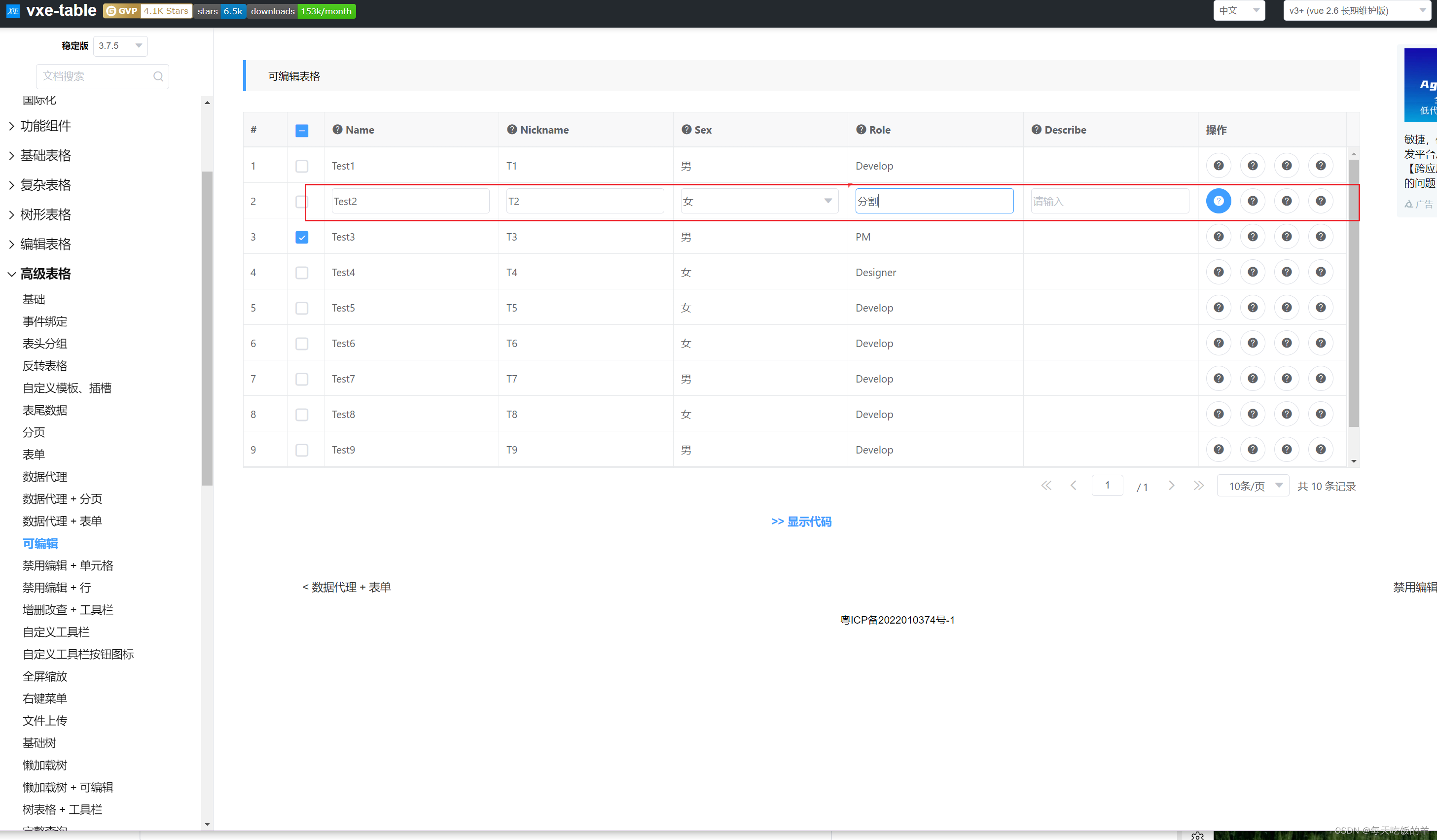Click the >> 显示代码 link

click(801, 522)
